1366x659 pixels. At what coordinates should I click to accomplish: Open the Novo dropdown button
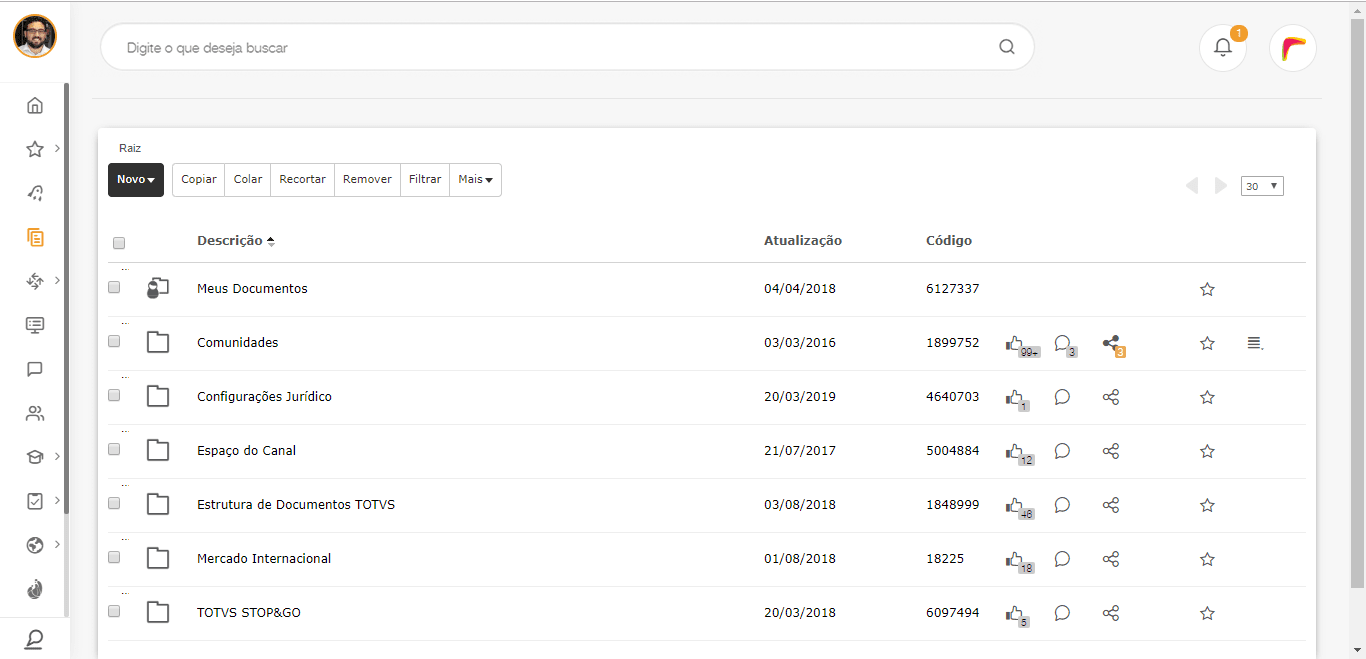point(135,180)
